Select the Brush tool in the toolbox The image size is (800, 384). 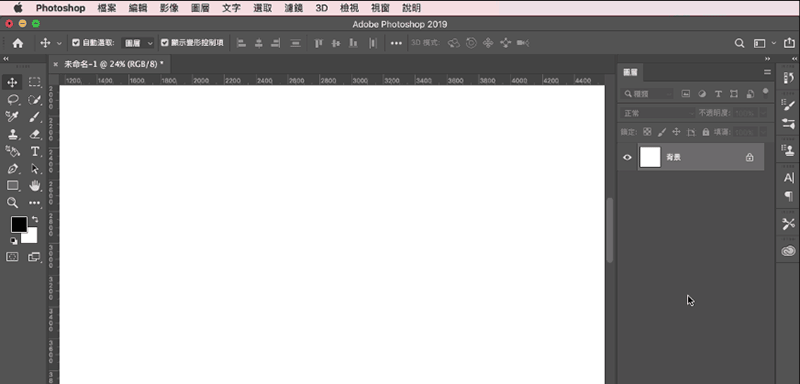tap(34, 117)
